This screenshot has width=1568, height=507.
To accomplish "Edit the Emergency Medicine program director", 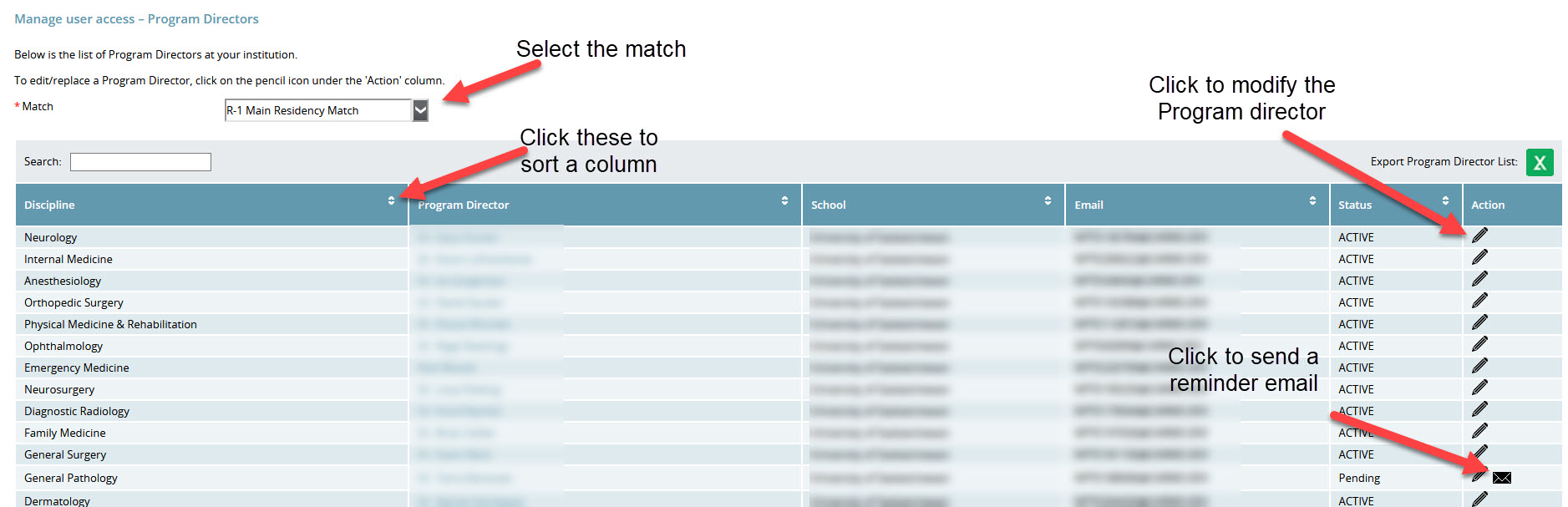I will coord(1479,367).
